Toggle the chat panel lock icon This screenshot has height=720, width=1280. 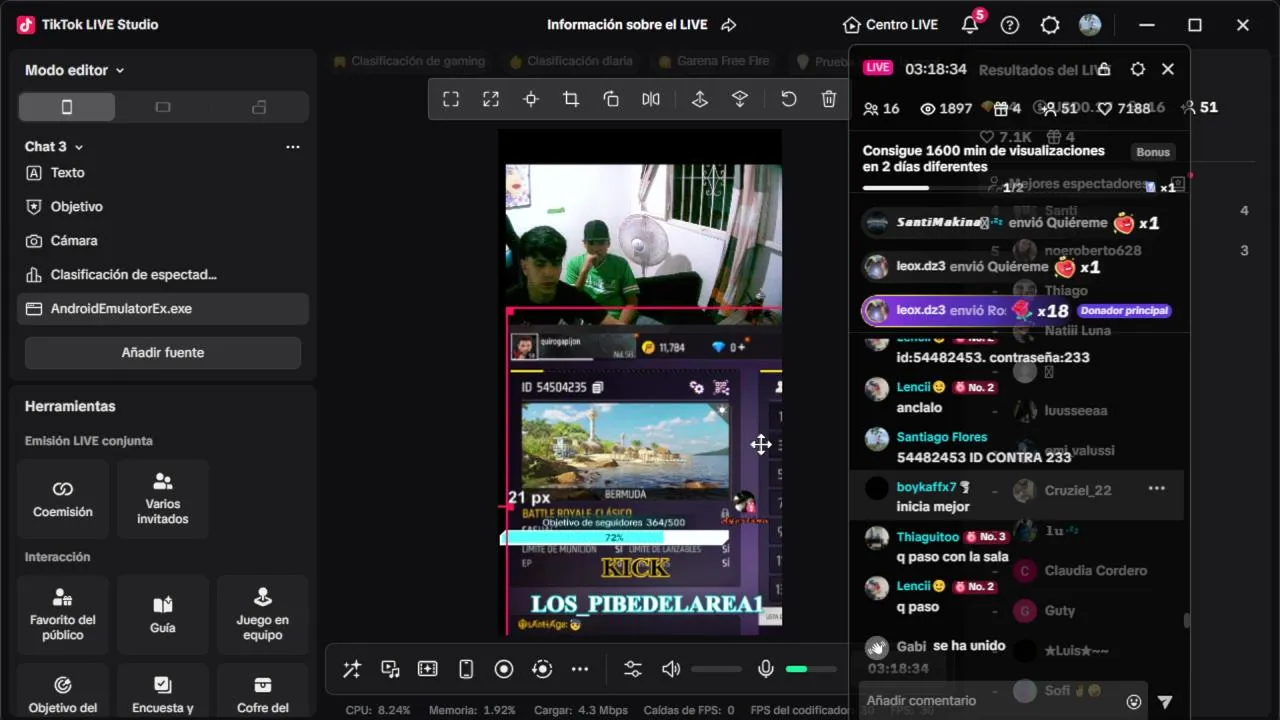tap(1104, 69)
